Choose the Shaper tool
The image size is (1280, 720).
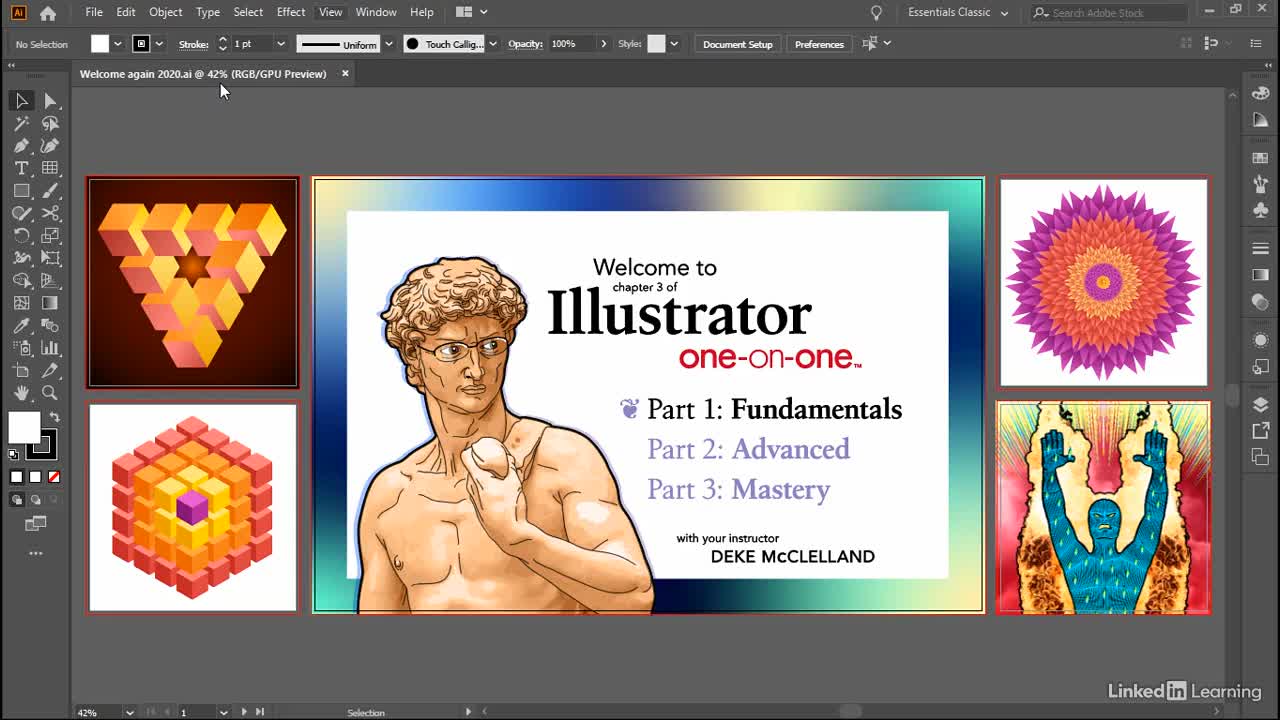(21, 213)
